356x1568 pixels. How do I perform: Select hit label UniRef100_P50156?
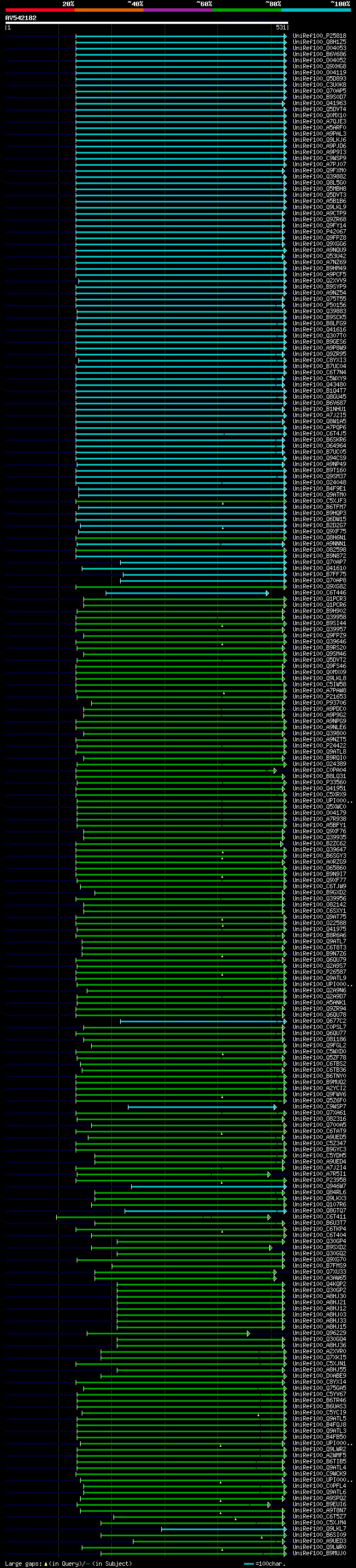pos(319,305)
